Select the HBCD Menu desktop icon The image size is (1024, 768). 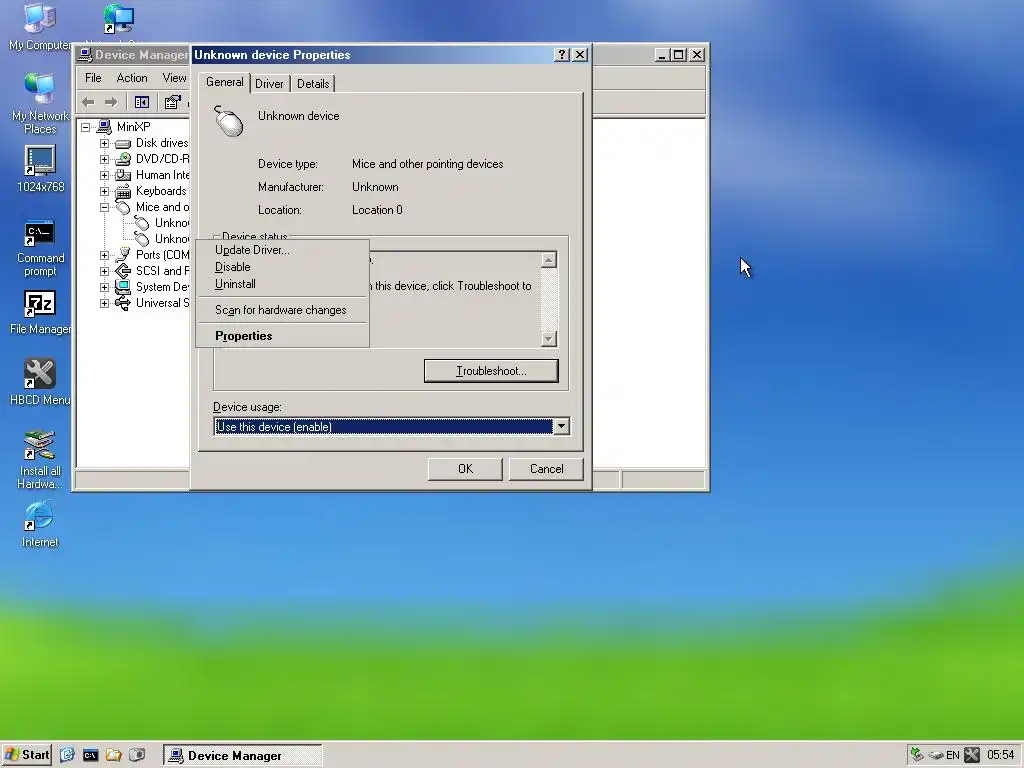click(x=40, y=383)
